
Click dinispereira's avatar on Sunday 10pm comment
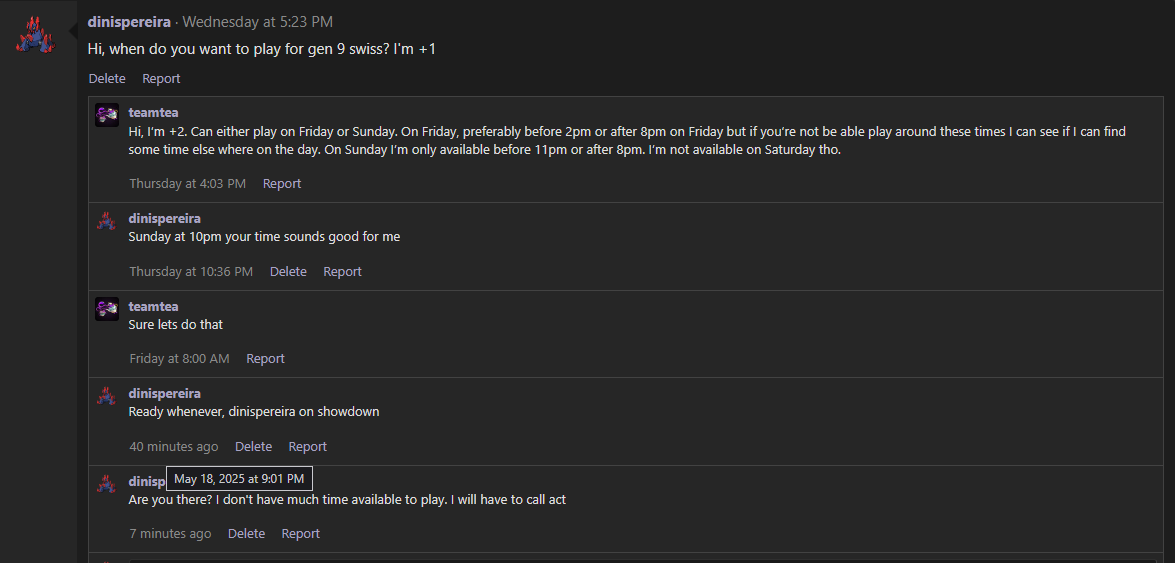pyautogui.click(x=107, y=220)
